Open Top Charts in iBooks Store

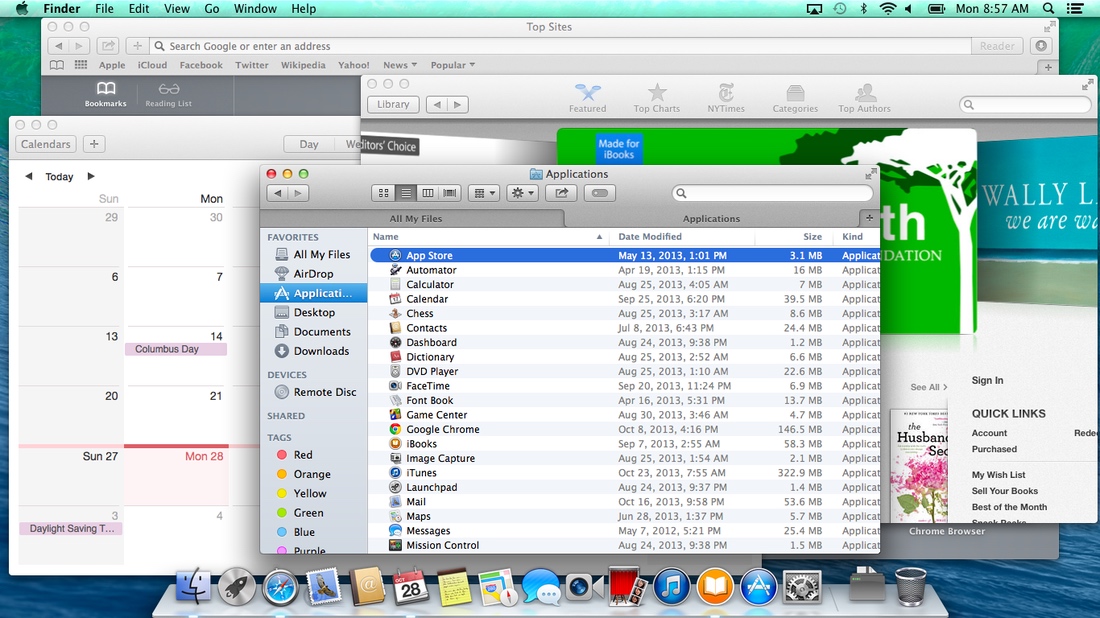[657, 98]
